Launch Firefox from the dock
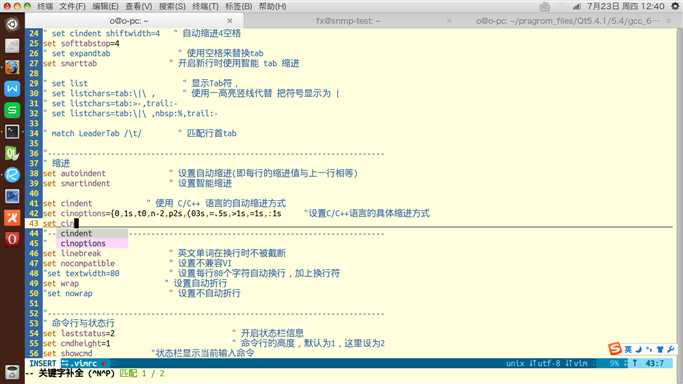This screenshot has height=384, width=683. tap(12, 67)
